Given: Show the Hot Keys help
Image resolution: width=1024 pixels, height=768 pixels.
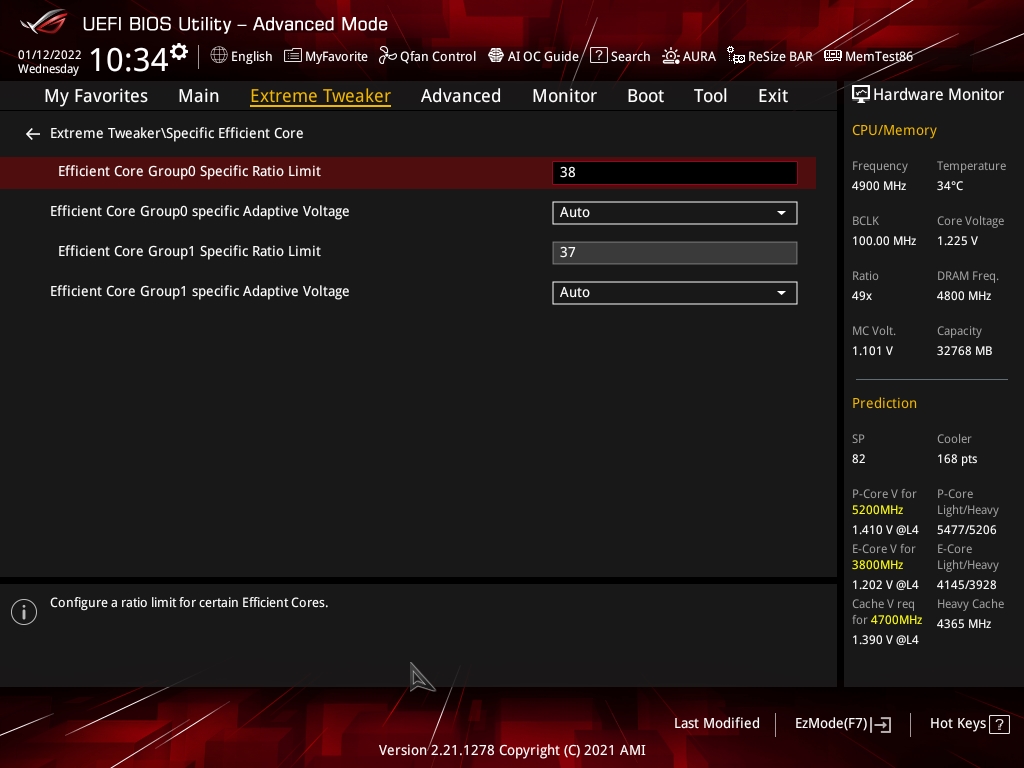Looking at the screenshot, I should click(968, 723).
